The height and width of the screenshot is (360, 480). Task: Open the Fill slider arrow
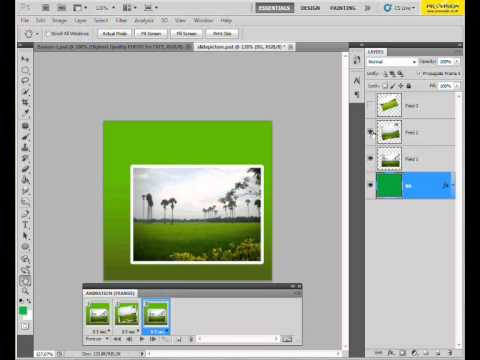[x=457, y=86]
